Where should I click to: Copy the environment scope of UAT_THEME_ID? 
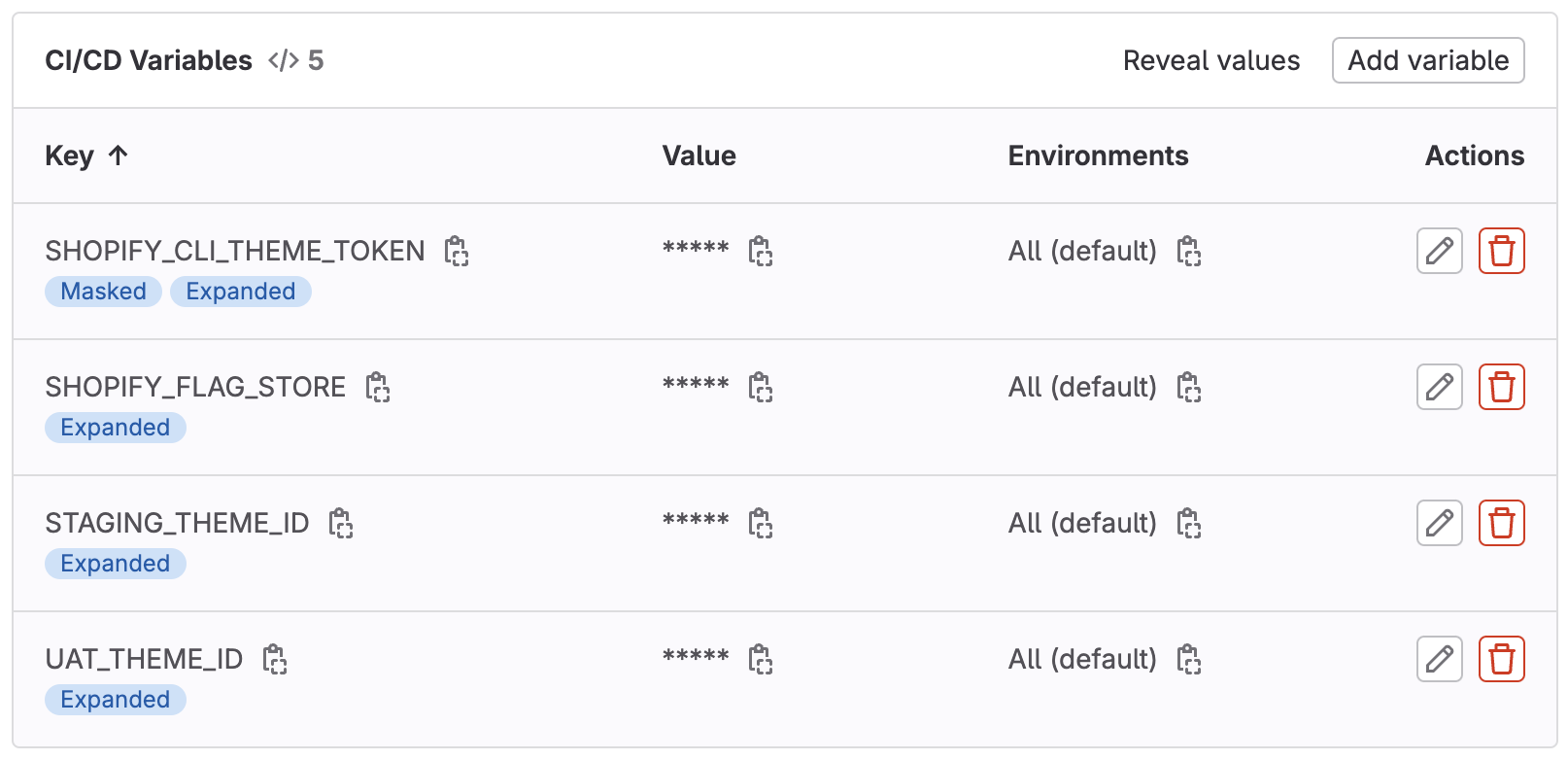(1189, 660)
